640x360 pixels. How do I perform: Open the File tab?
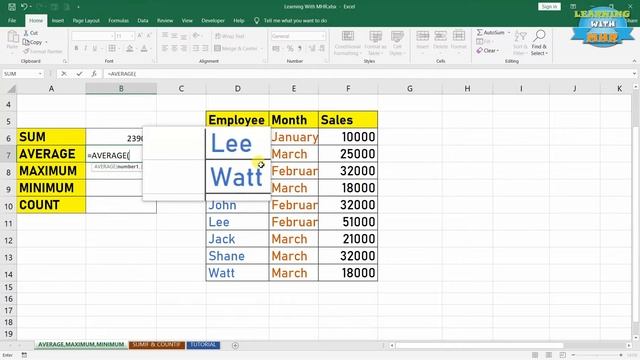12,20
